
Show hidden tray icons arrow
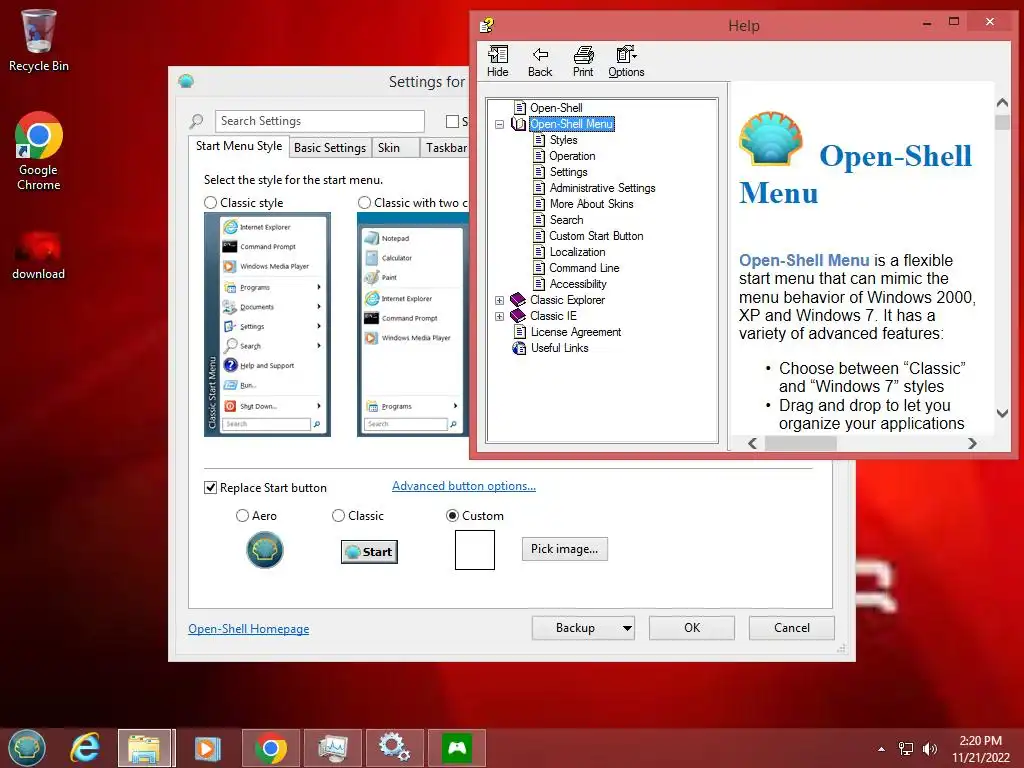[x=882, y=749]
